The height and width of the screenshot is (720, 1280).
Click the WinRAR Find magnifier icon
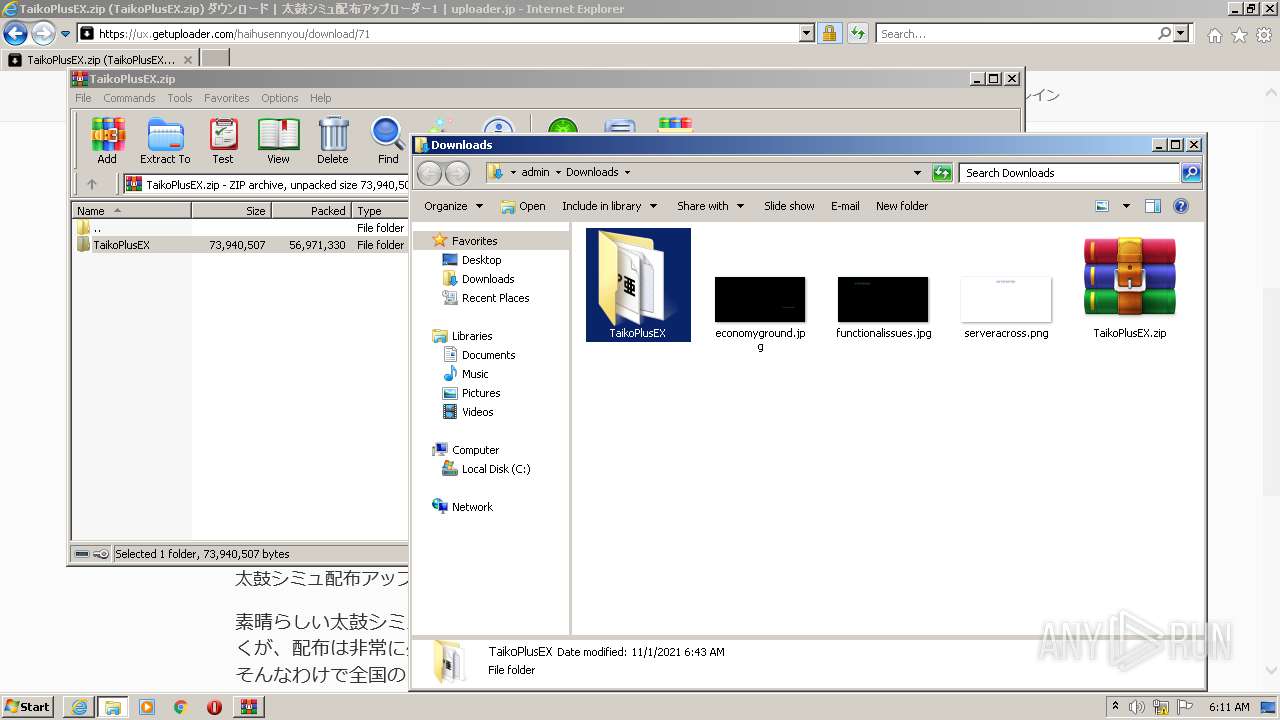[388, 140]
